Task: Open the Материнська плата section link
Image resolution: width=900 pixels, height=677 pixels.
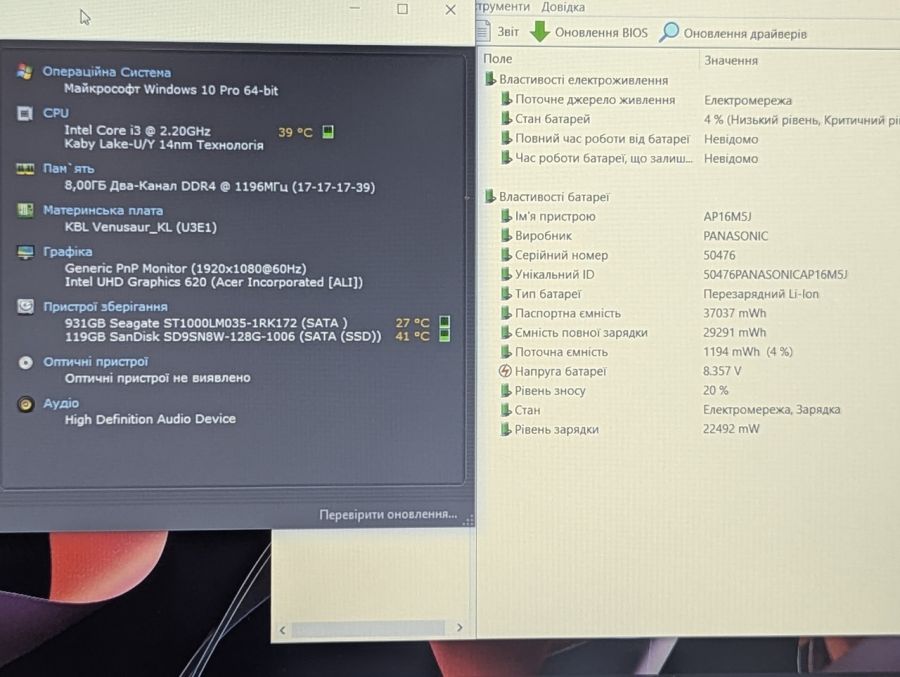Action: [x=103, y=211]
